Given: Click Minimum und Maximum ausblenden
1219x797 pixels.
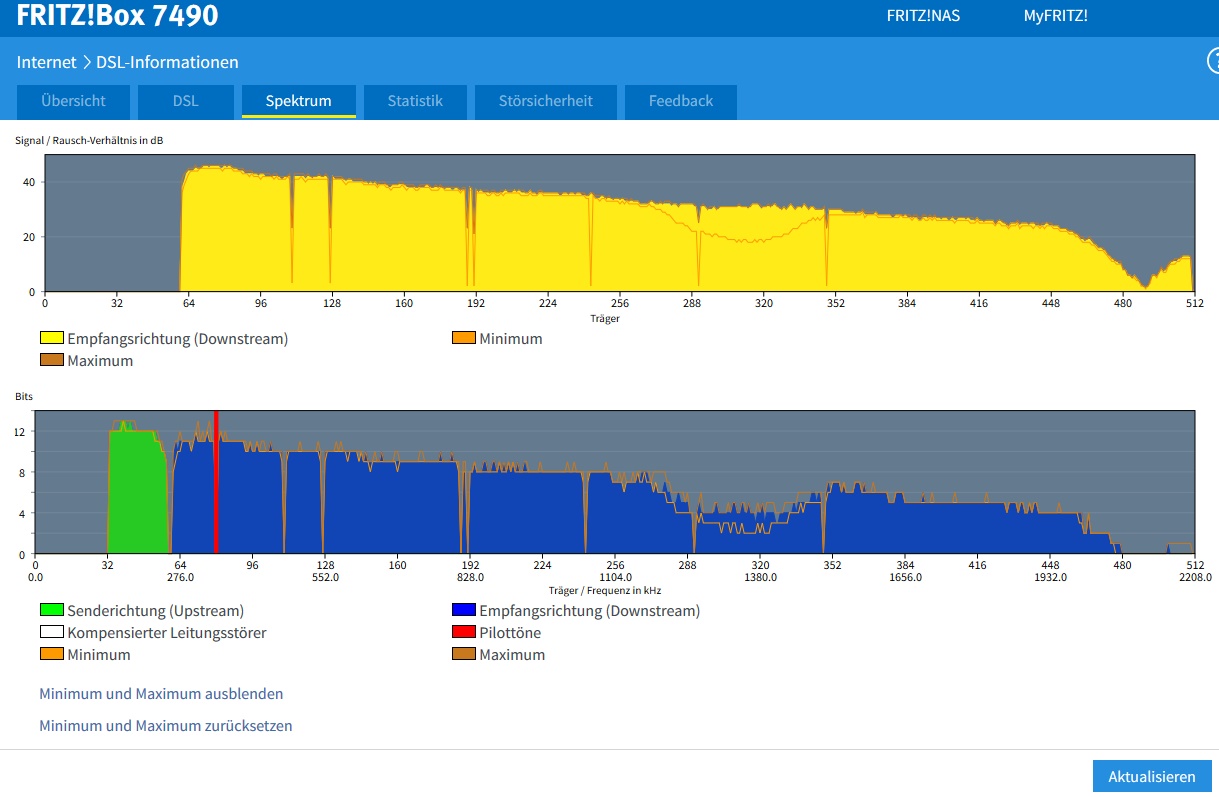Looking at the screenshot, I should click(161, 693).
